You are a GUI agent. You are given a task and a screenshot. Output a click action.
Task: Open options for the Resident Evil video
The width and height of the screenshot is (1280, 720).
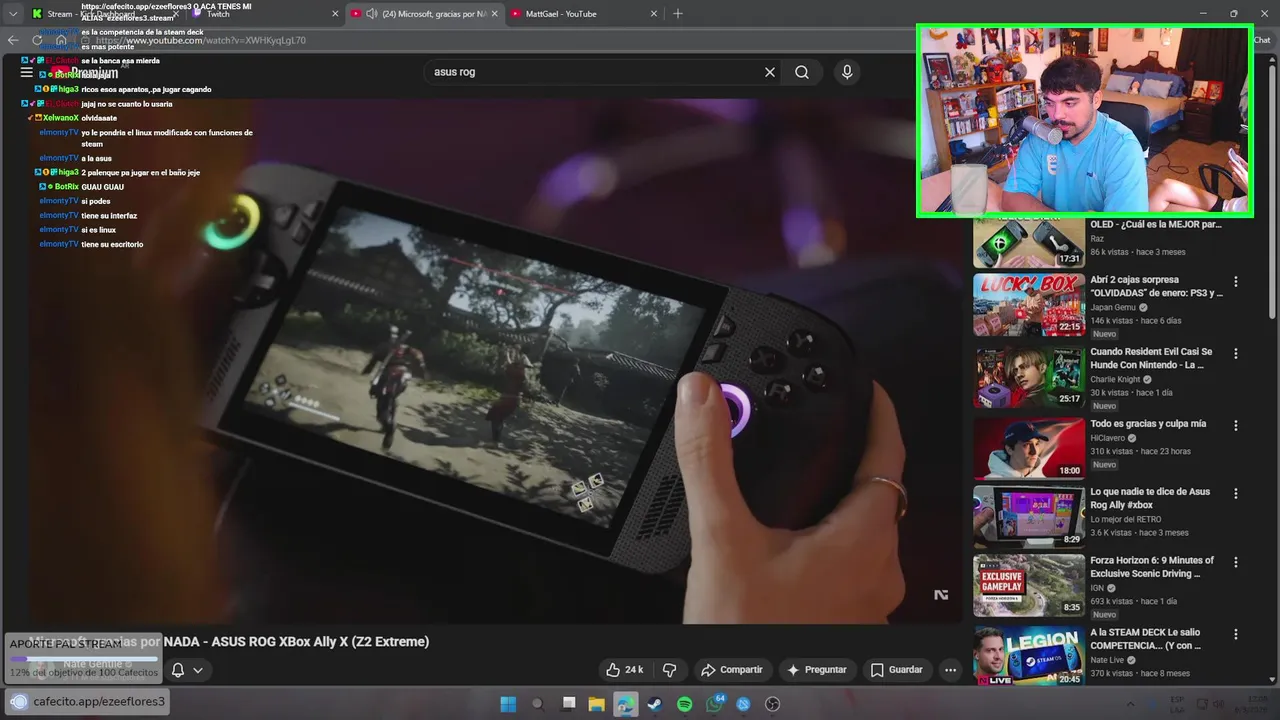pyautogui.click(x=1236, y=354)
